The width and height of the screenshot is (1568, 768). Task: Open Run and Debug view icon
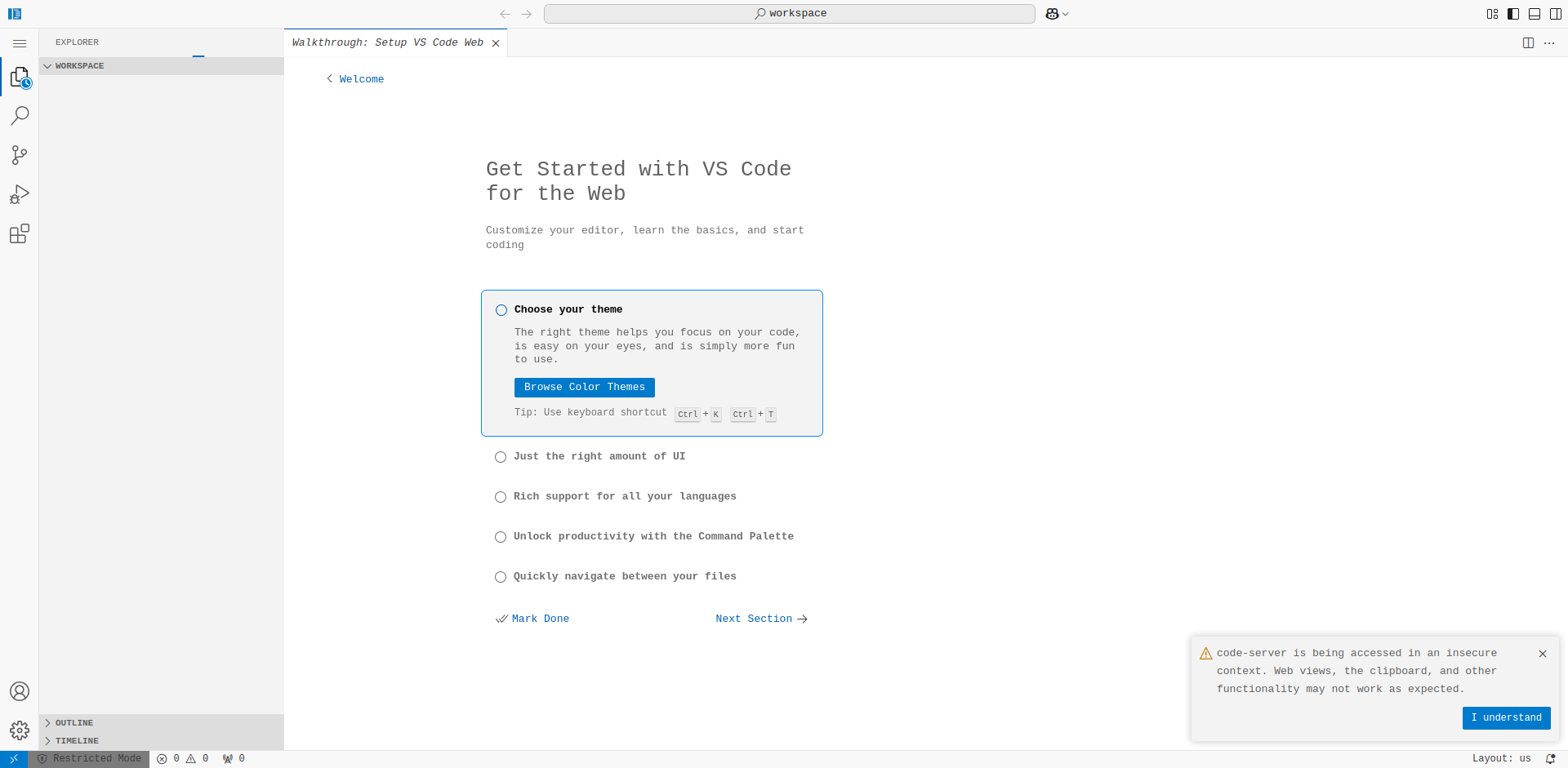[x=20, y=194]
